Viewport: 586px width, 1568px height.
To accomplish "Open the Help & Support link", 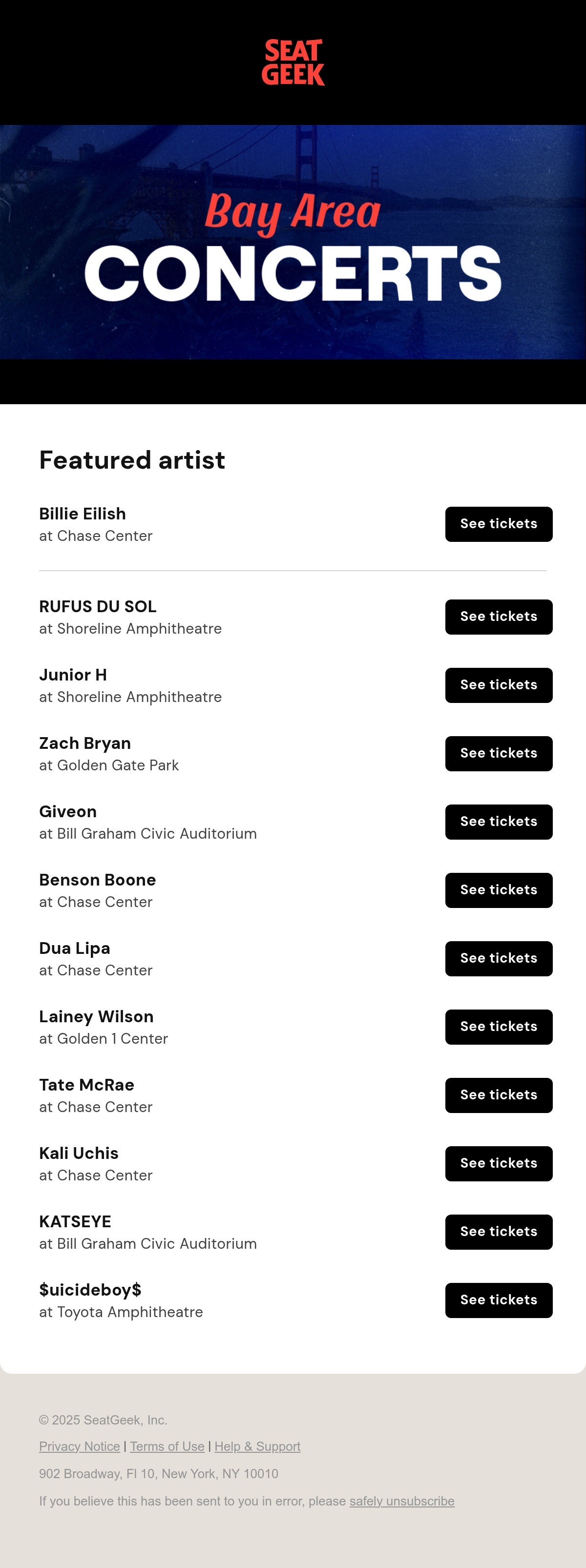I will (257, 1446).
